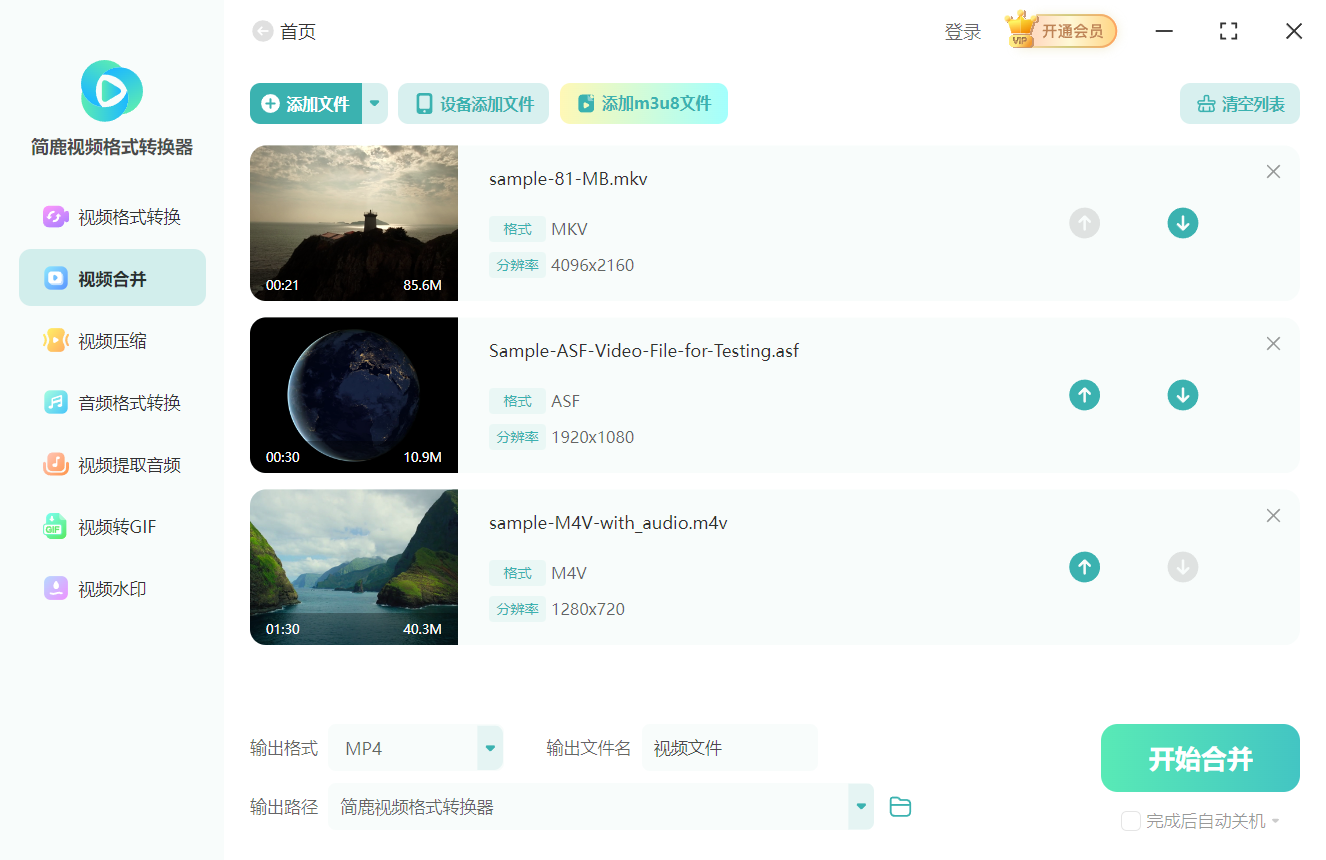Move Sample-ASF-Video-File-for-Testing.asf up

pos(1084,395)
